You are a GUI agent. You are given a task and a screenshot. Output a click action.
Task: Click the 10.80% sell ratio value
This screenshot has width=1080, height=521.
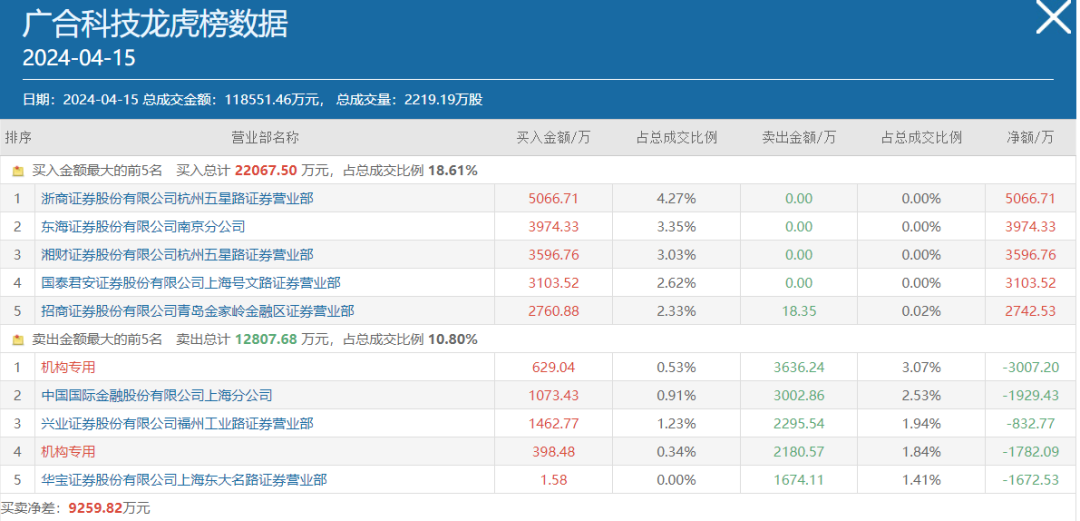(x=453, y=340)
